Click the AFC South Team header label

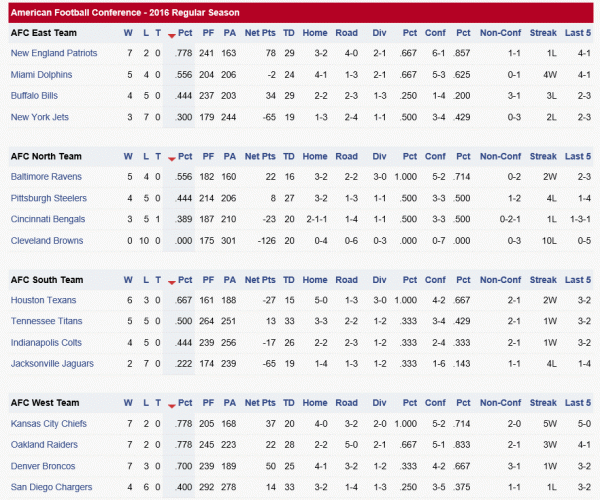(x=47, y=280)
